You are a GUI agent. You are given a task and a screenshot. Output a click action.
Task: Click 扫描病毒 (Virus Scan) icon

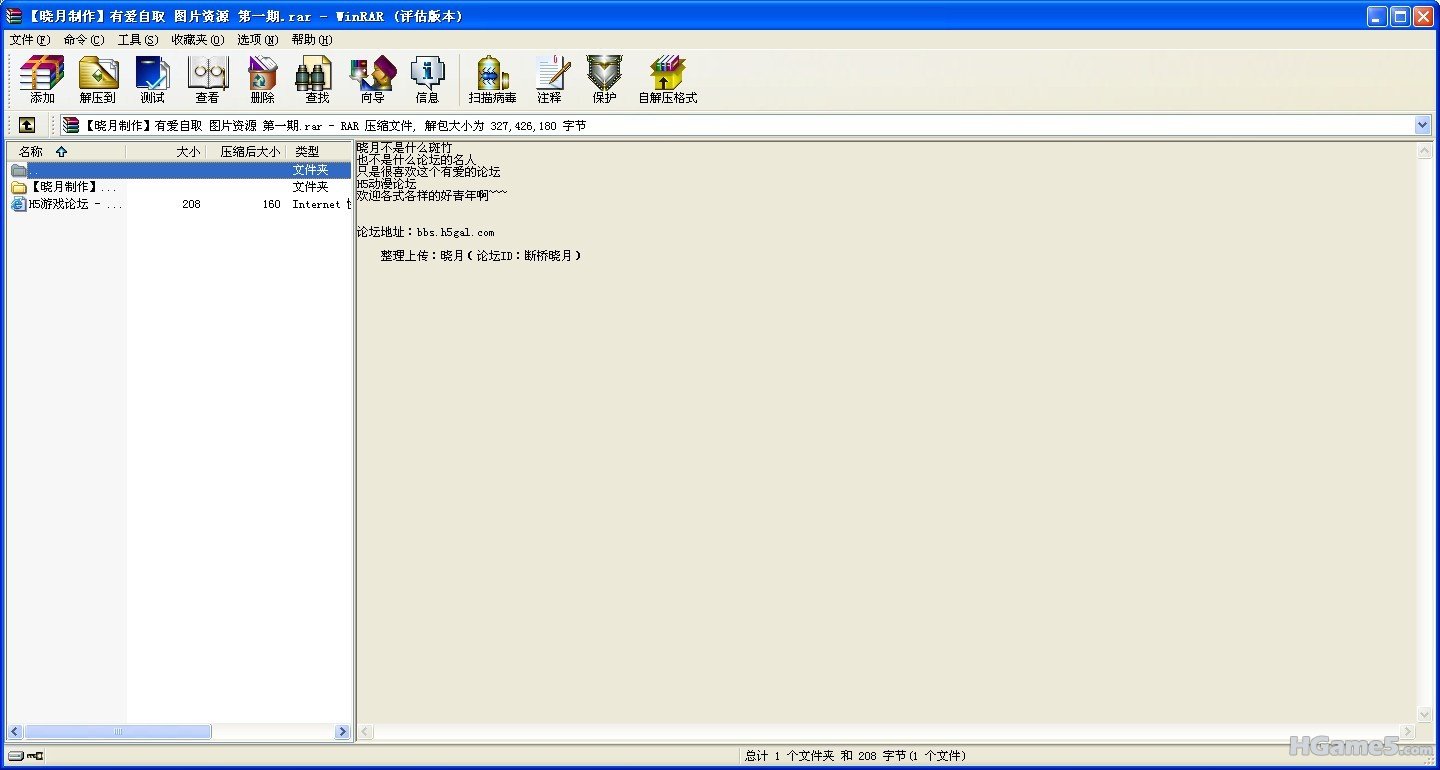(x=492, y=79)
